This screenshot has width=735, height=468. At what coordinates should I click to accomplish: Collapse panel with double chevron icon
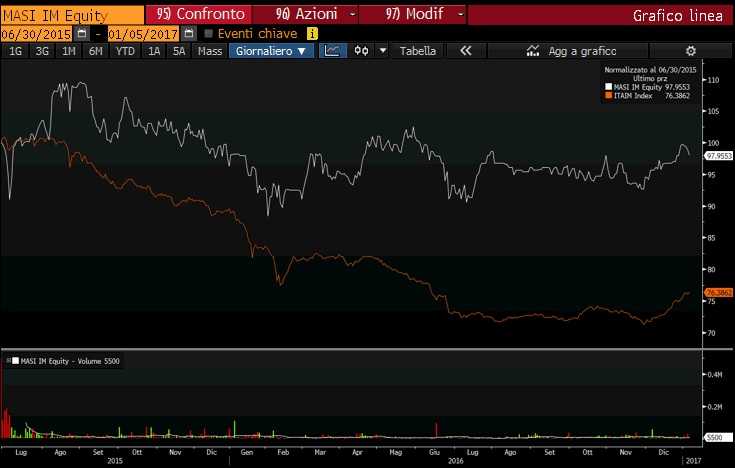[x=465, y=51]
